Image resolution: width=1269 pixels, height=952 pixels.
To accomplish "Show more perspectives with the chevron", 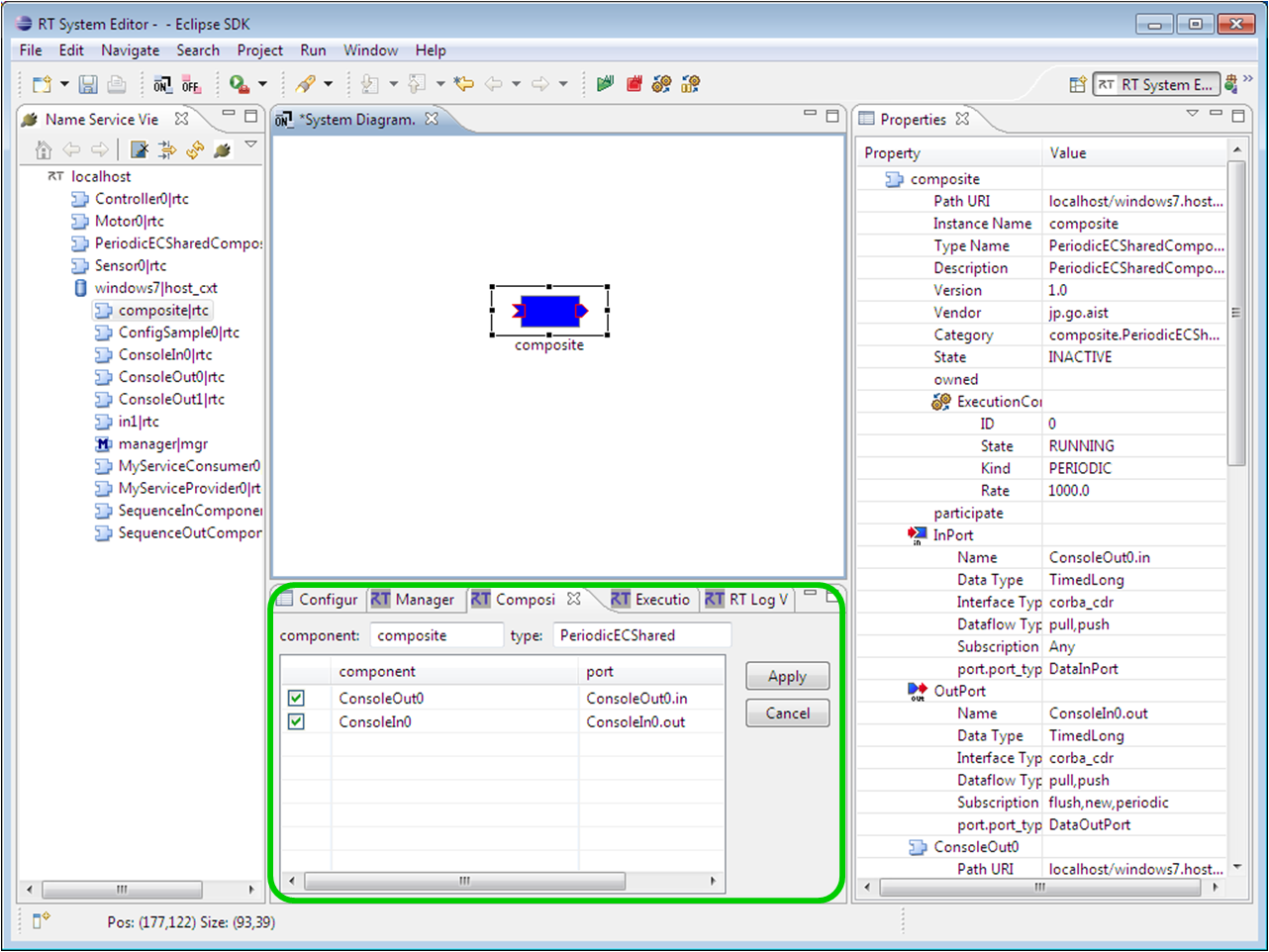I will tap(1249, 80).
